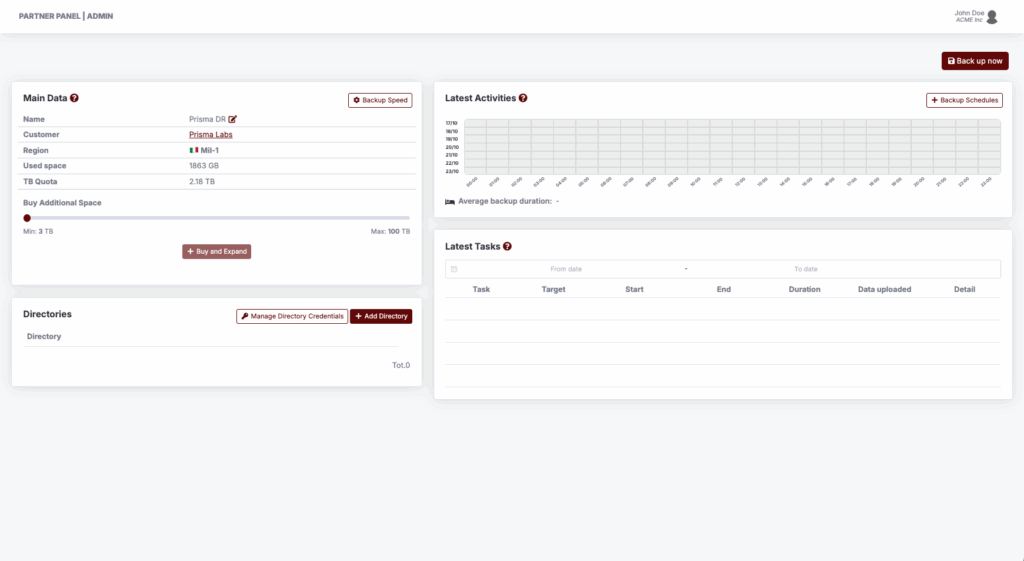This screenshot has height=561, width=1024.
Task: Click the help icon next to Main Data
Action: click(x=74, y=99)
